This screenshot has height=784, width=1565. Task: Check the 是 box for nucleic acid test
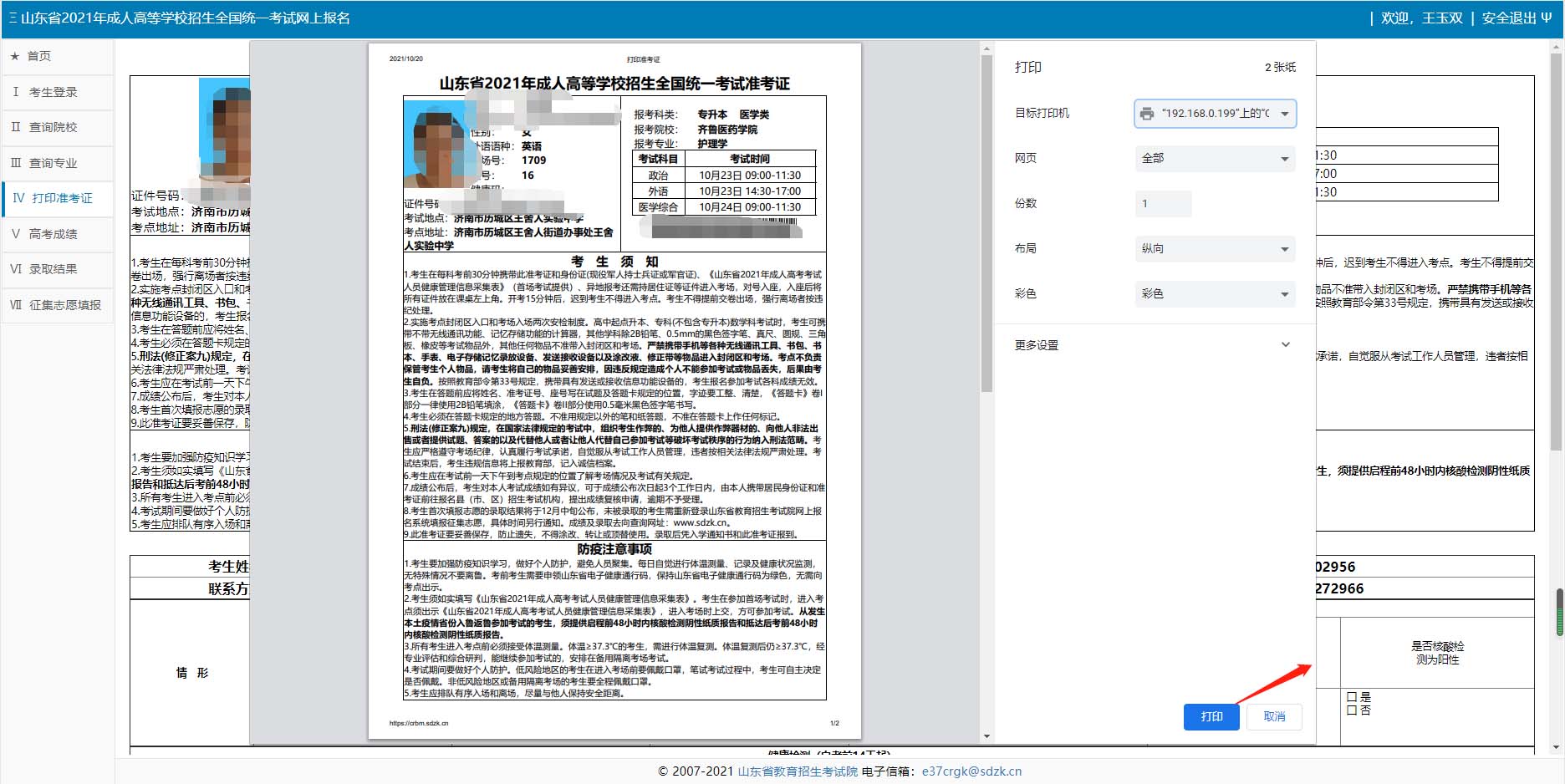[1352, 697]
